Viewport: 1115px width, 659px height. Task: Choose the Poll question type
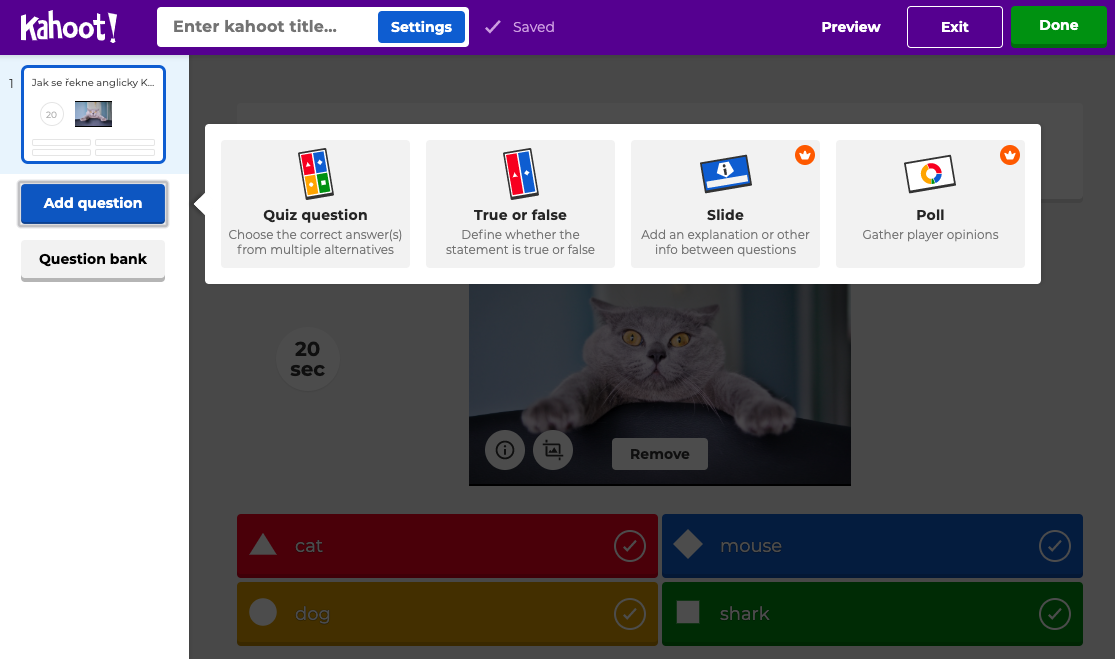[x=930, y=204]
